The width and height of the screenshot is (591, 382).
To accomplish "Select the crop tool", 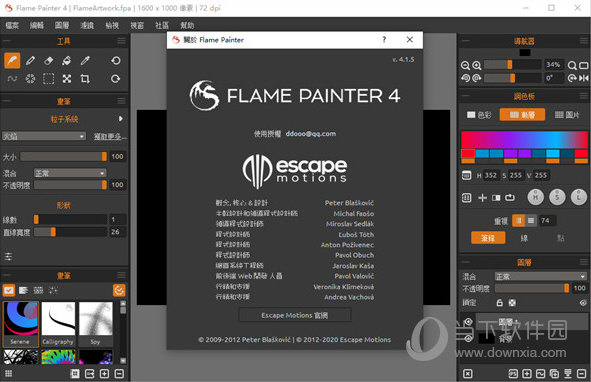I will pos(85,78).
